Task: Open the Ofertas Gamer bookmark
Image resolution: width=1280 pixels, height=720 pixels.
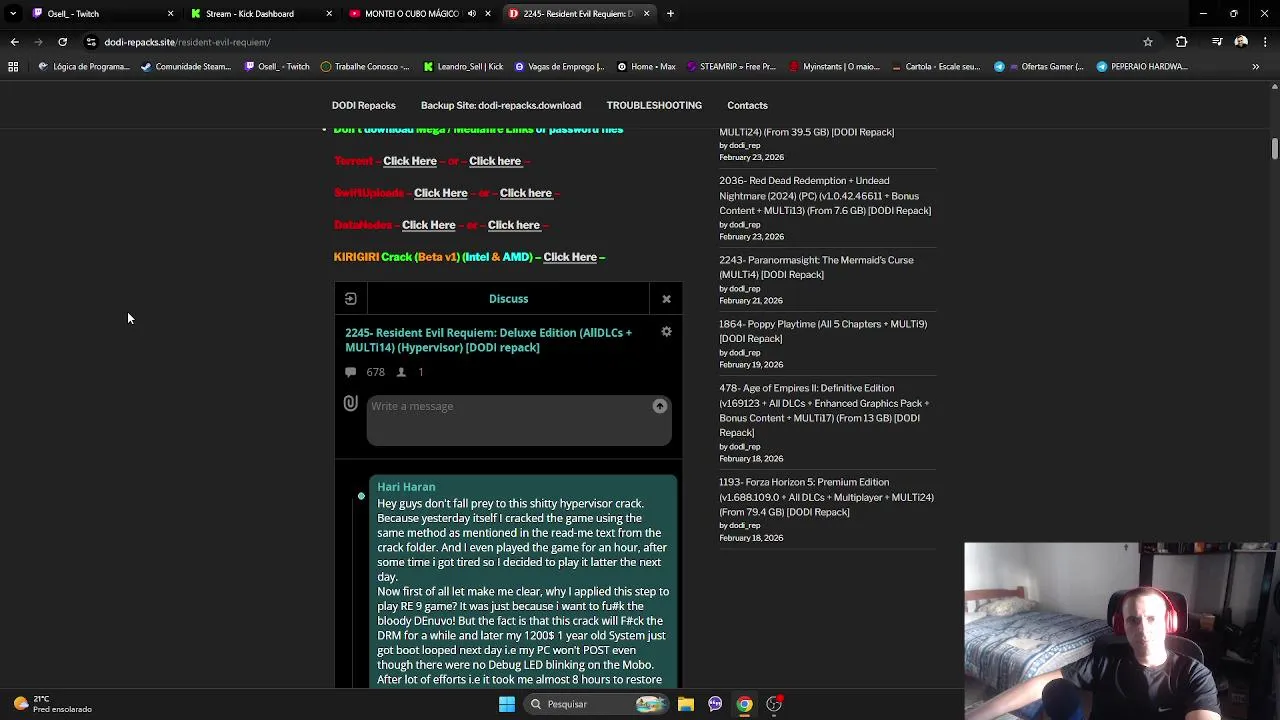Action: 1039,67
